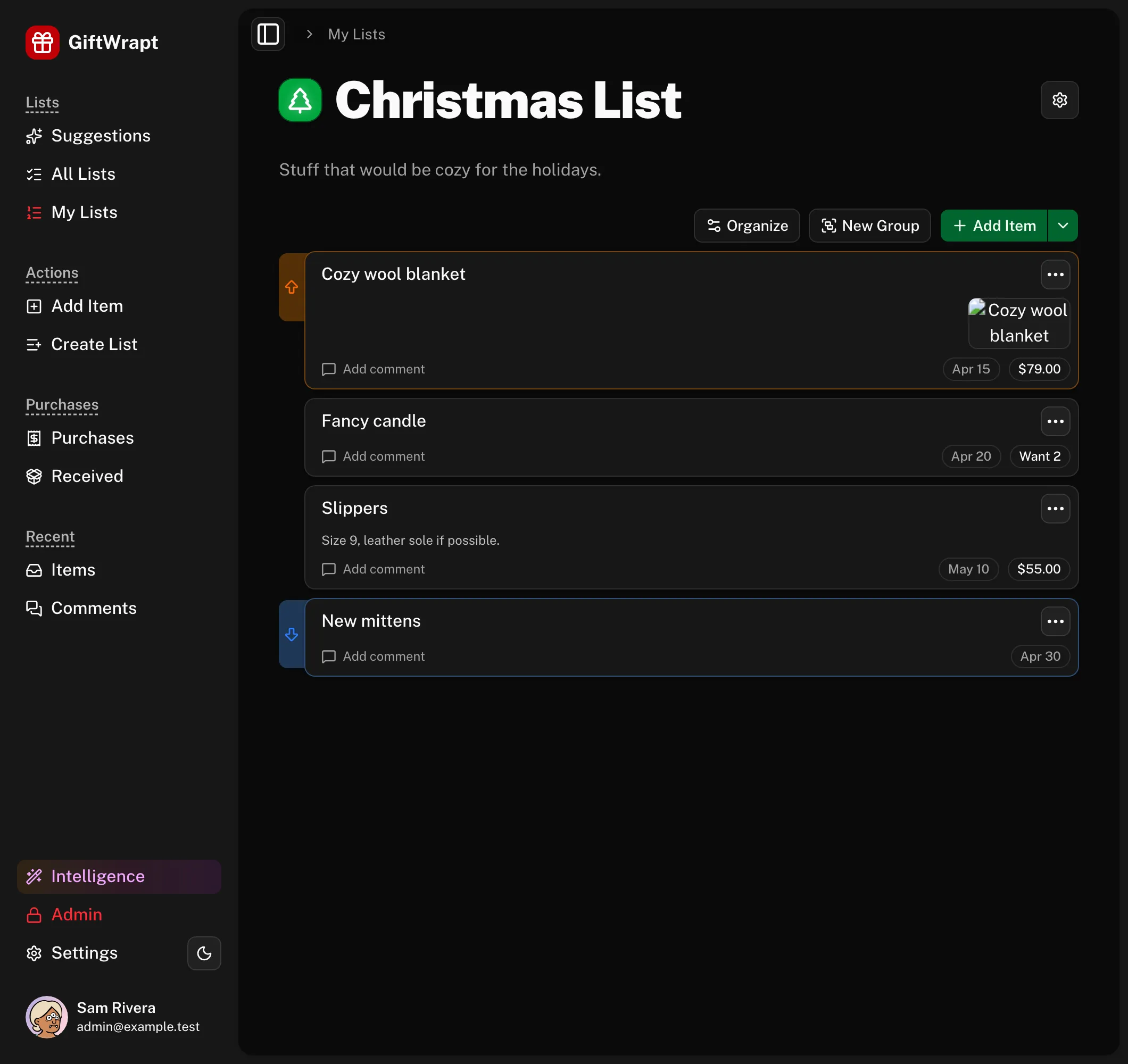This screenshot has width=1128, height=1064.
Task: Click the list description text
Action: (x=441, y=170)
